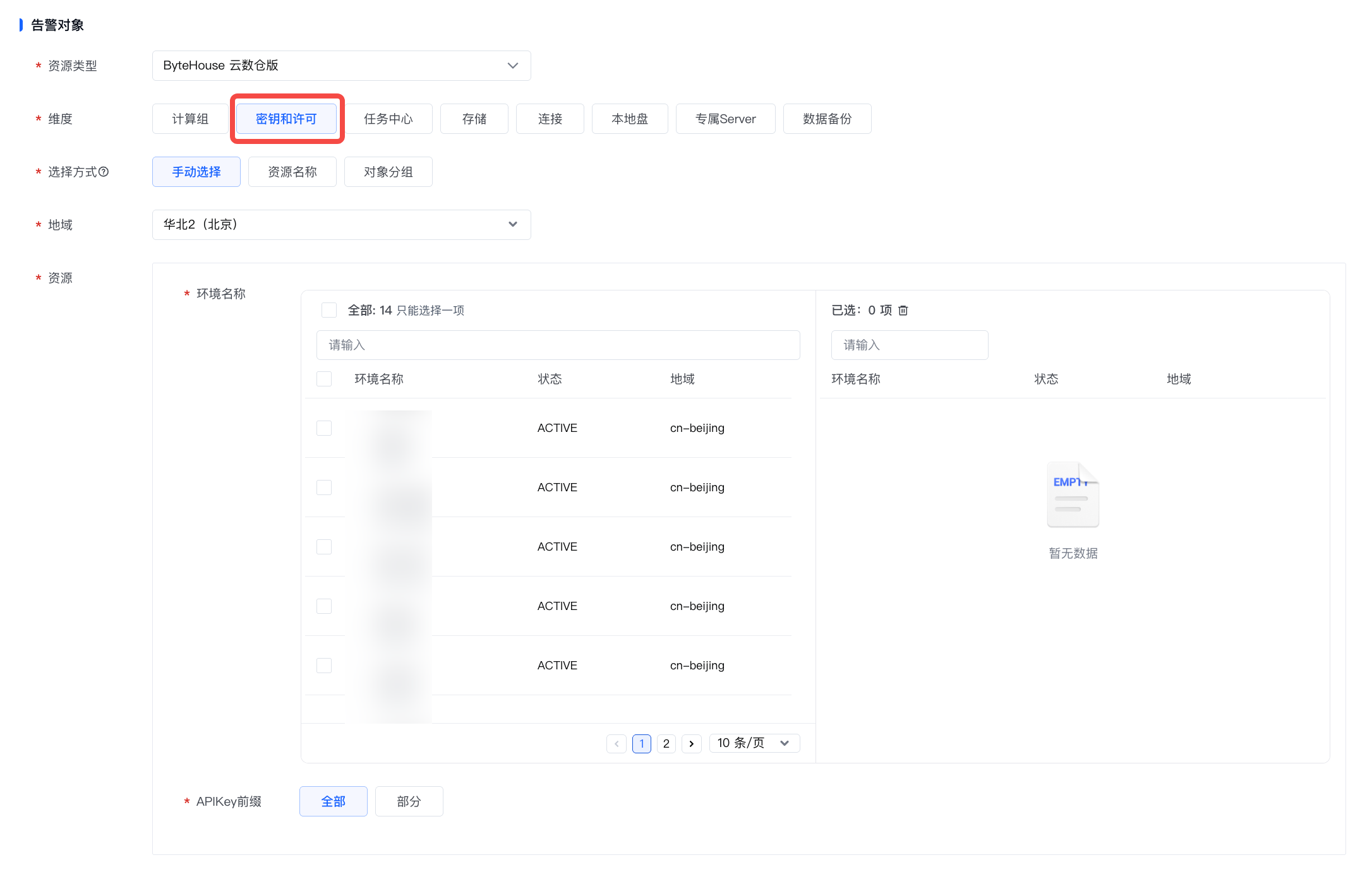1372x879 pixels.
Task: Select the first ACTIVE environment row checkbox
Action: [x=324, y=428]
